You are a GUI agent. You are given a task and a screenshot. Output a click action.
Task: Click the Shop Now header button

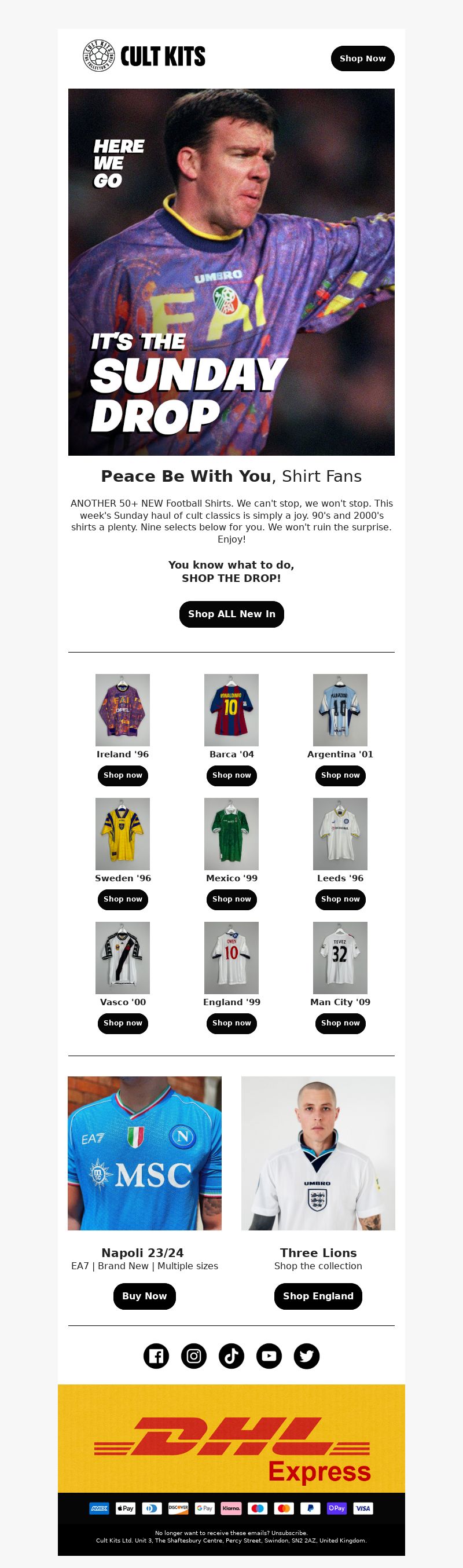click(x=363, y=58)
